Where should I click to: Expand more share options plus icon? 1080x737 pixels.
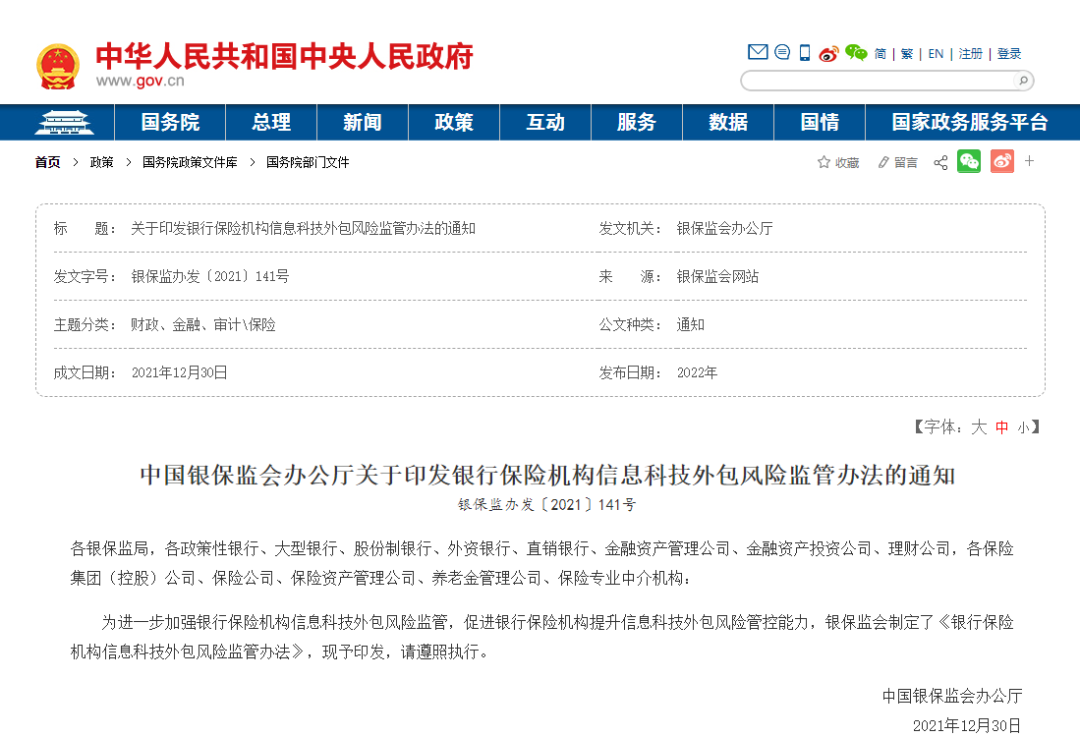[1029, 161]
